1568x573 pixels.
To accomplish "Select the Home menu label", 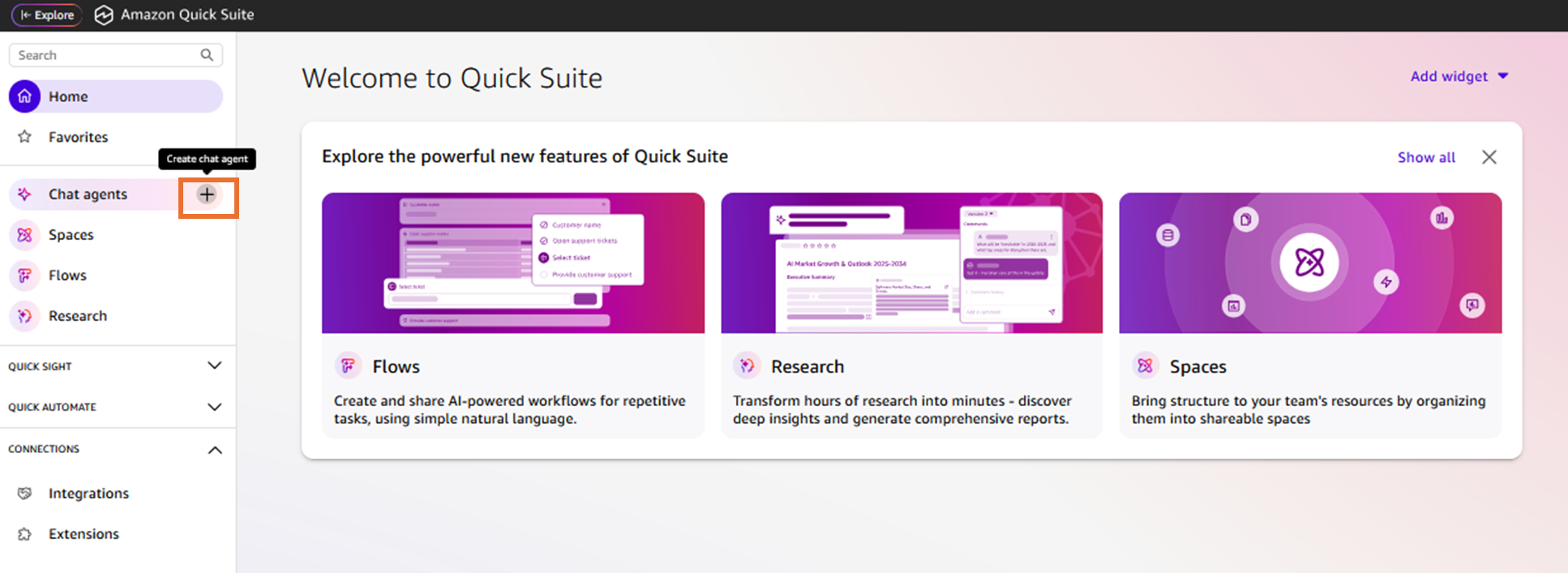I will (x=68, y=96).
